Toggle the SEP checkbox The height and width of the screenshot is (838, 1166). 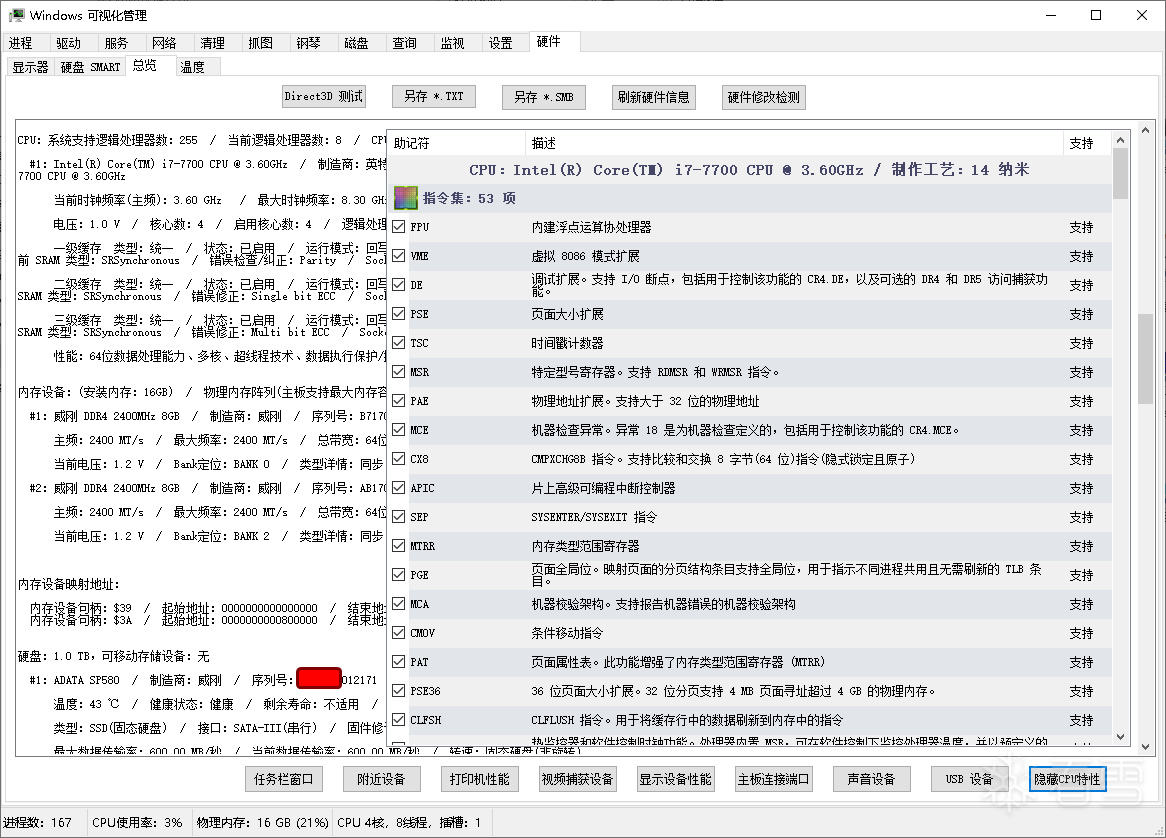[x=399, y=517]
